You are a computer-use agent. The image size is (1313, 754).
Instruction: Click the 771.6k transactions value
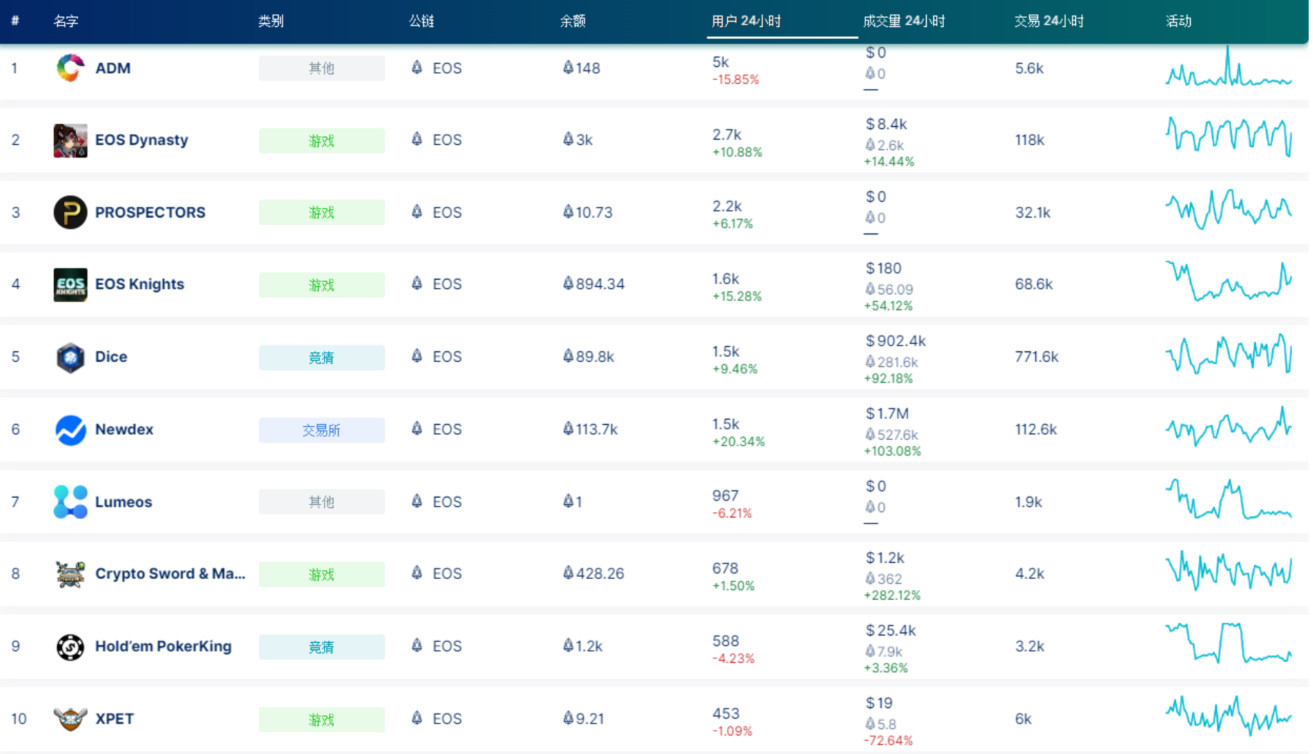[x=1037, y=356]
